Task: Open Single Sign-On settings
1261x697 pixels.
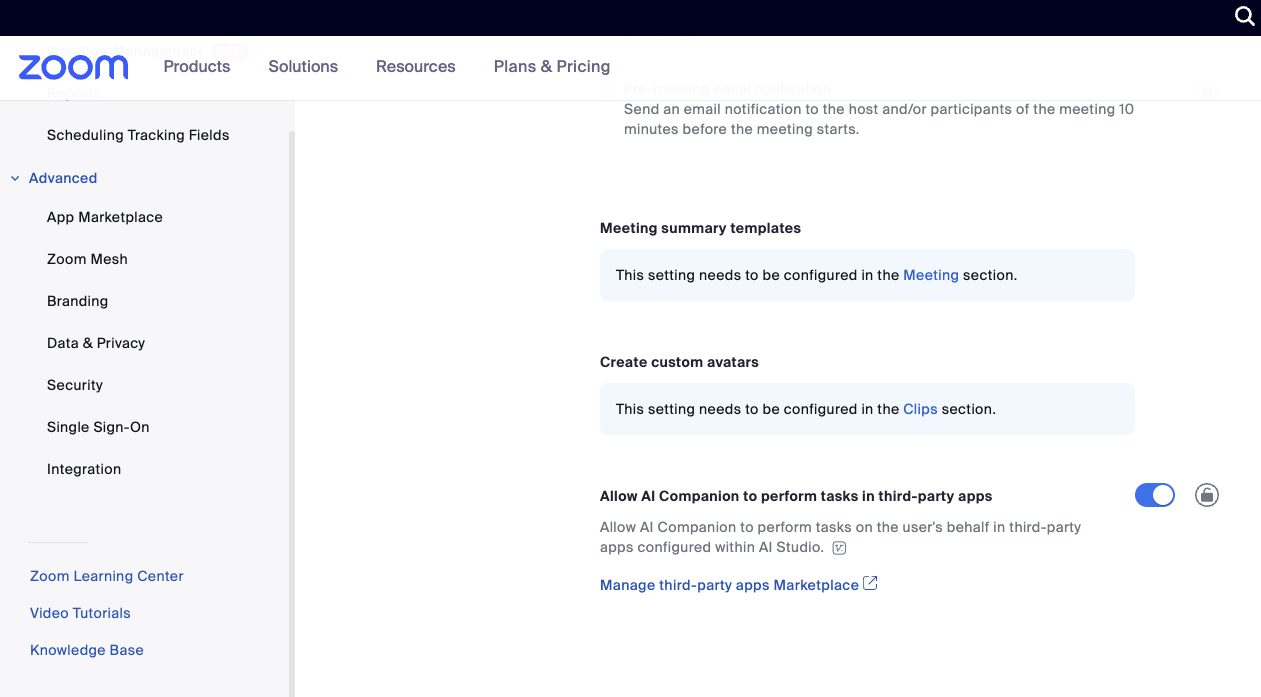Action: (x=98, y=427)
